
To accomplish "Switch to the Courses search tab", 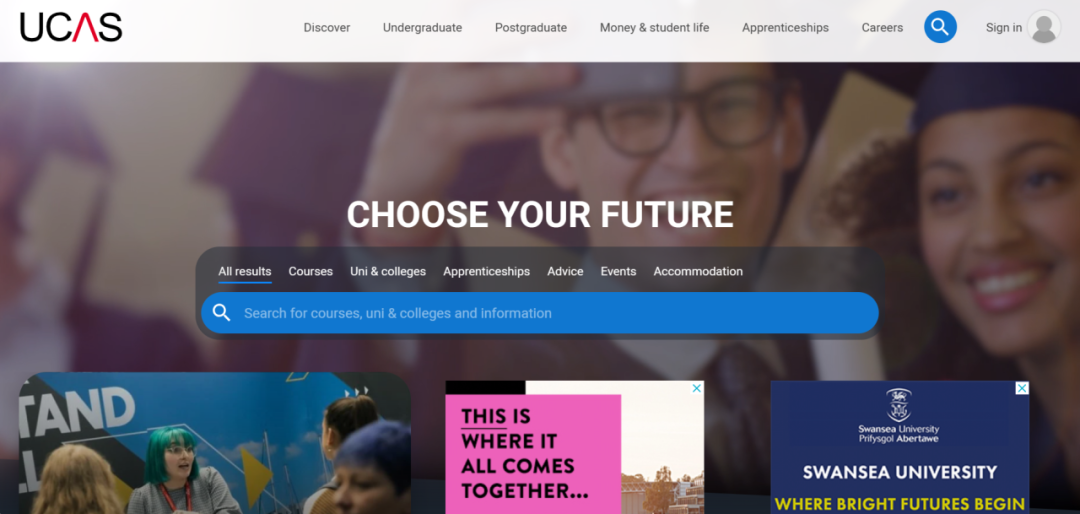I will tap(311, 271).
